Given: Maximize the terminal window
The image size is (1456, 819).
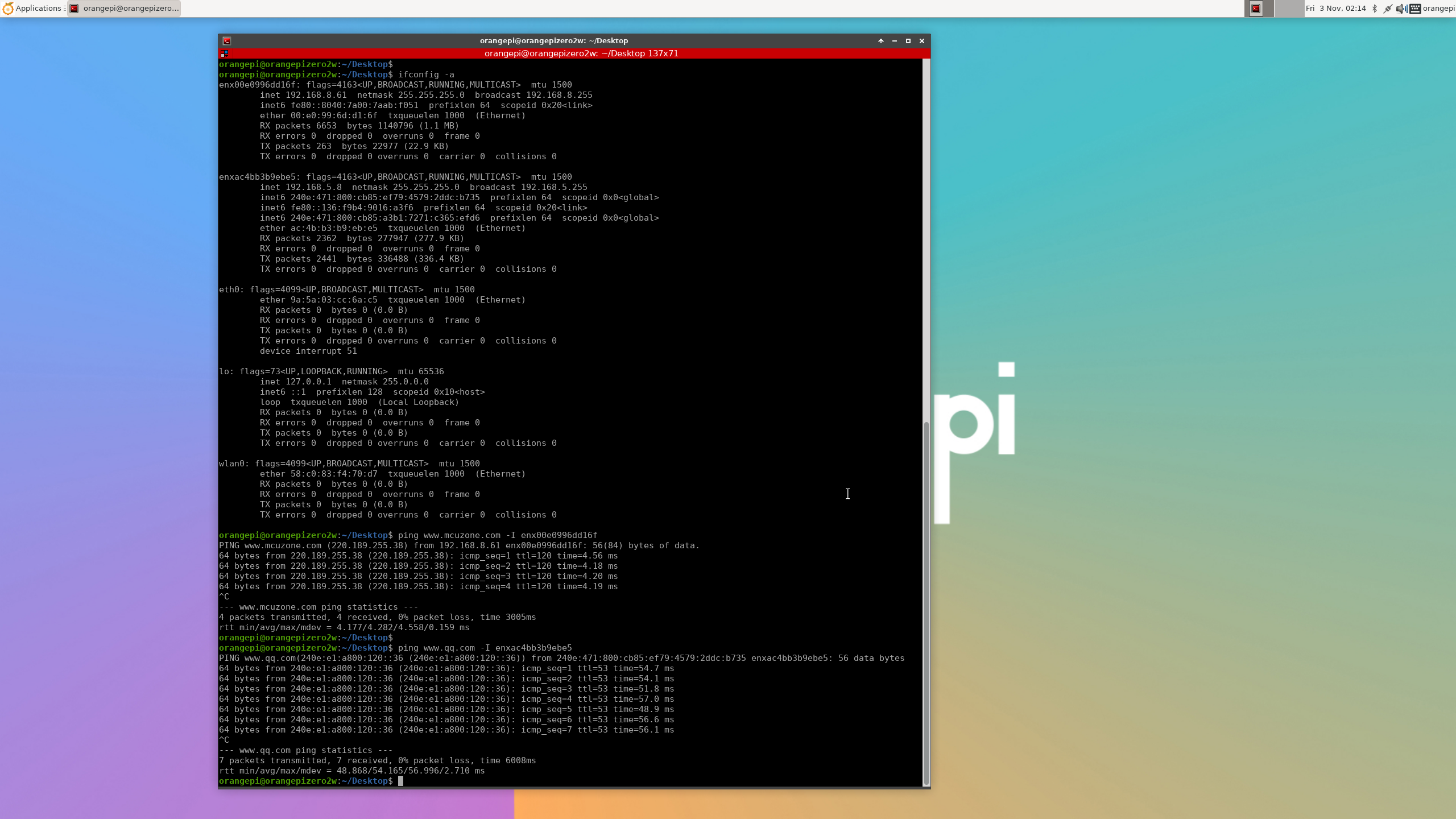Looking at the screenshot, I should coord(908,41).
